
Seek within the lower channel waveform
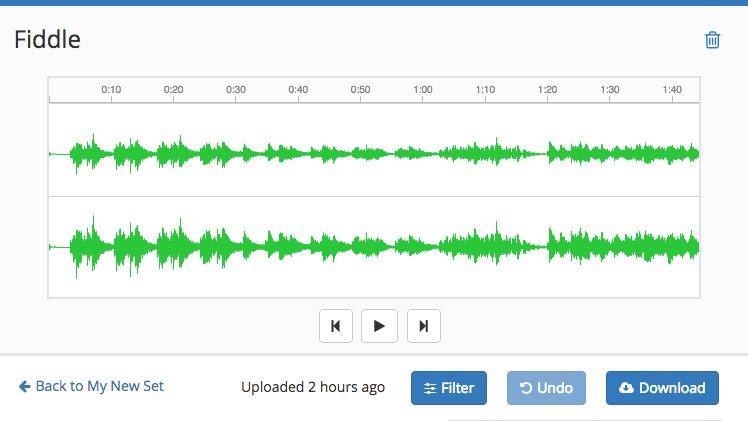click(374, 247)
